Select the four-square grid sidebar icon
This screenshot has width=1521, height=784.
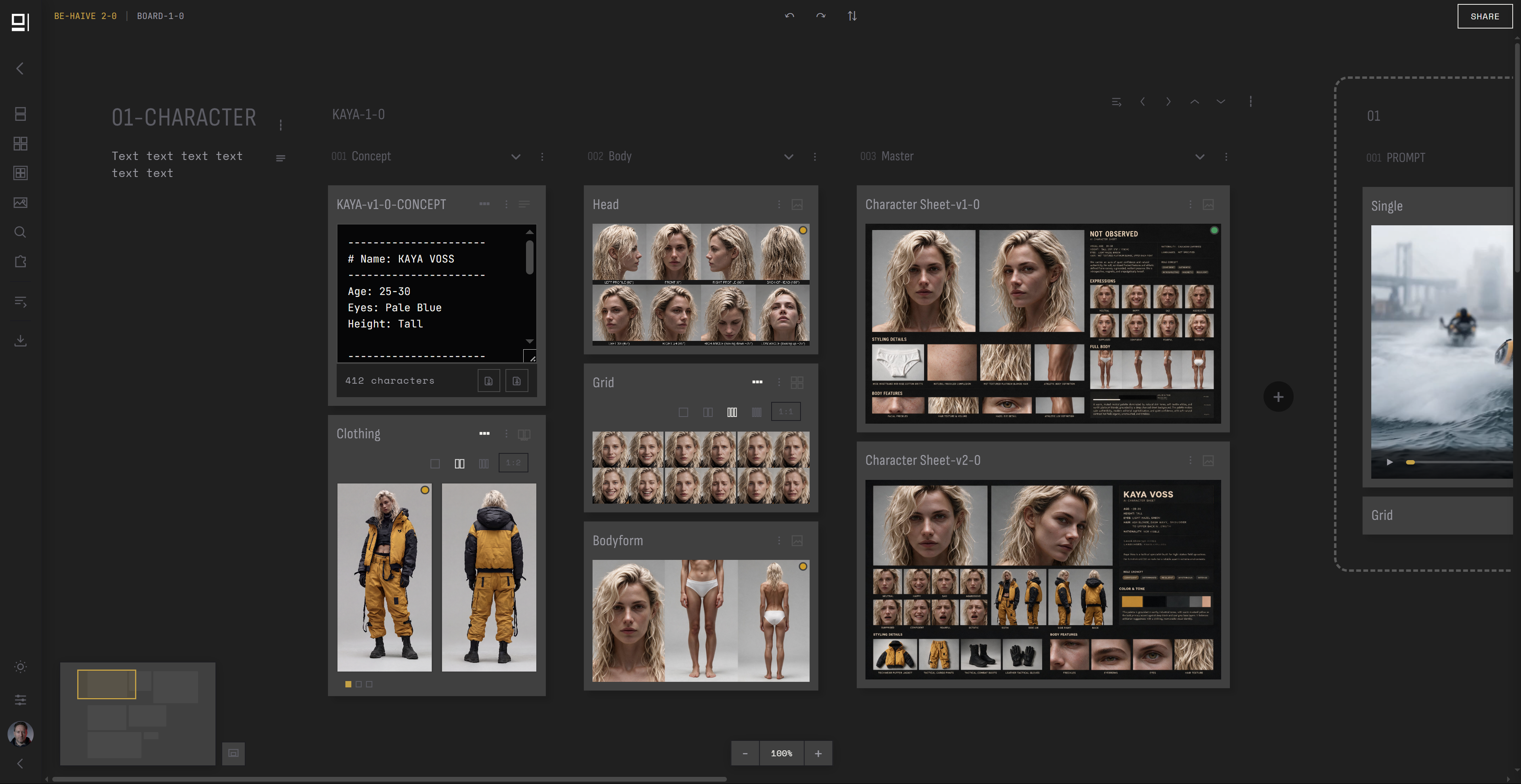click(x=20, y=143)
